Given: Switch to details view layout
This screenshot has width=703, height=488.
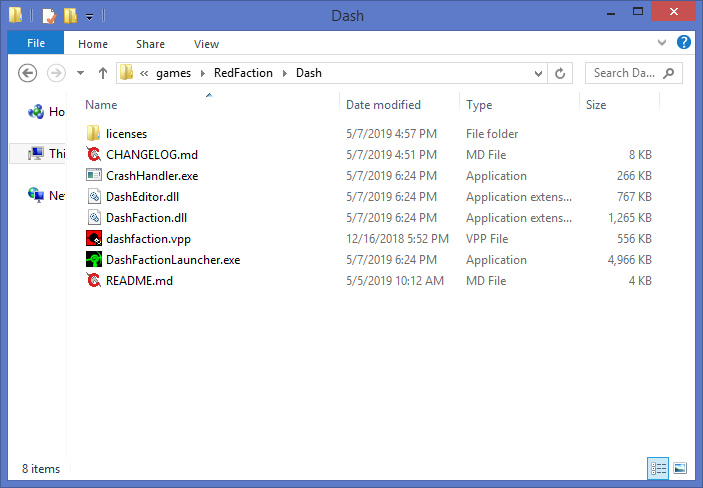Looking at the screenshot, I should click(x=658, y=468).
